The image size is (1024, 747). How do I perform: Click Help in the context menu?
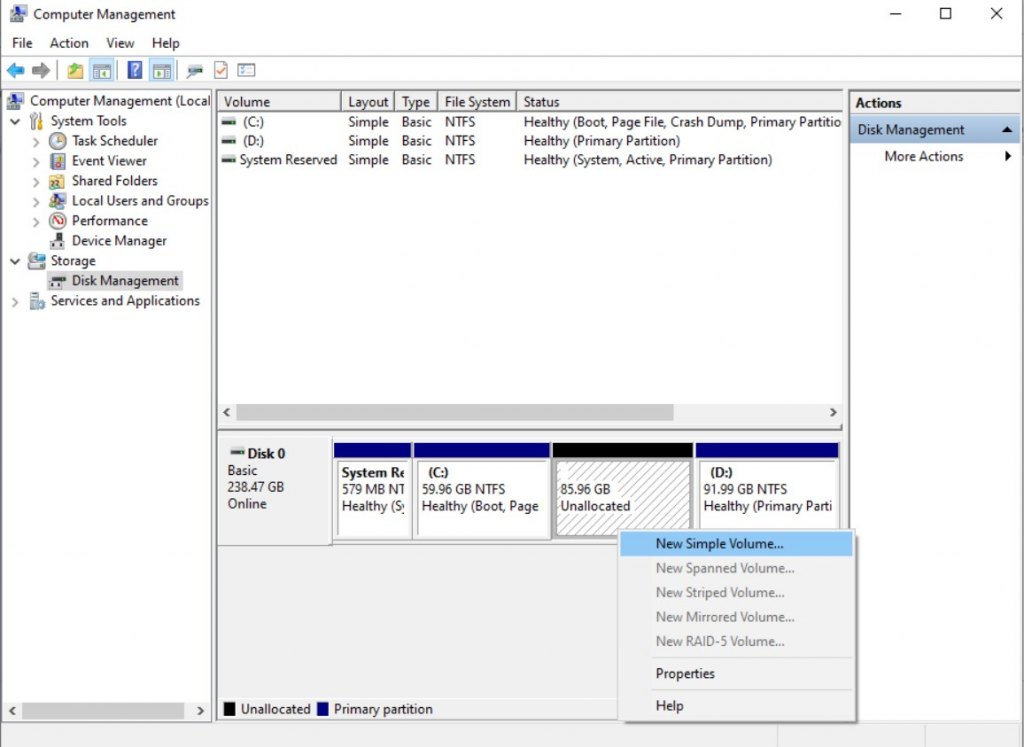(668, 706)
